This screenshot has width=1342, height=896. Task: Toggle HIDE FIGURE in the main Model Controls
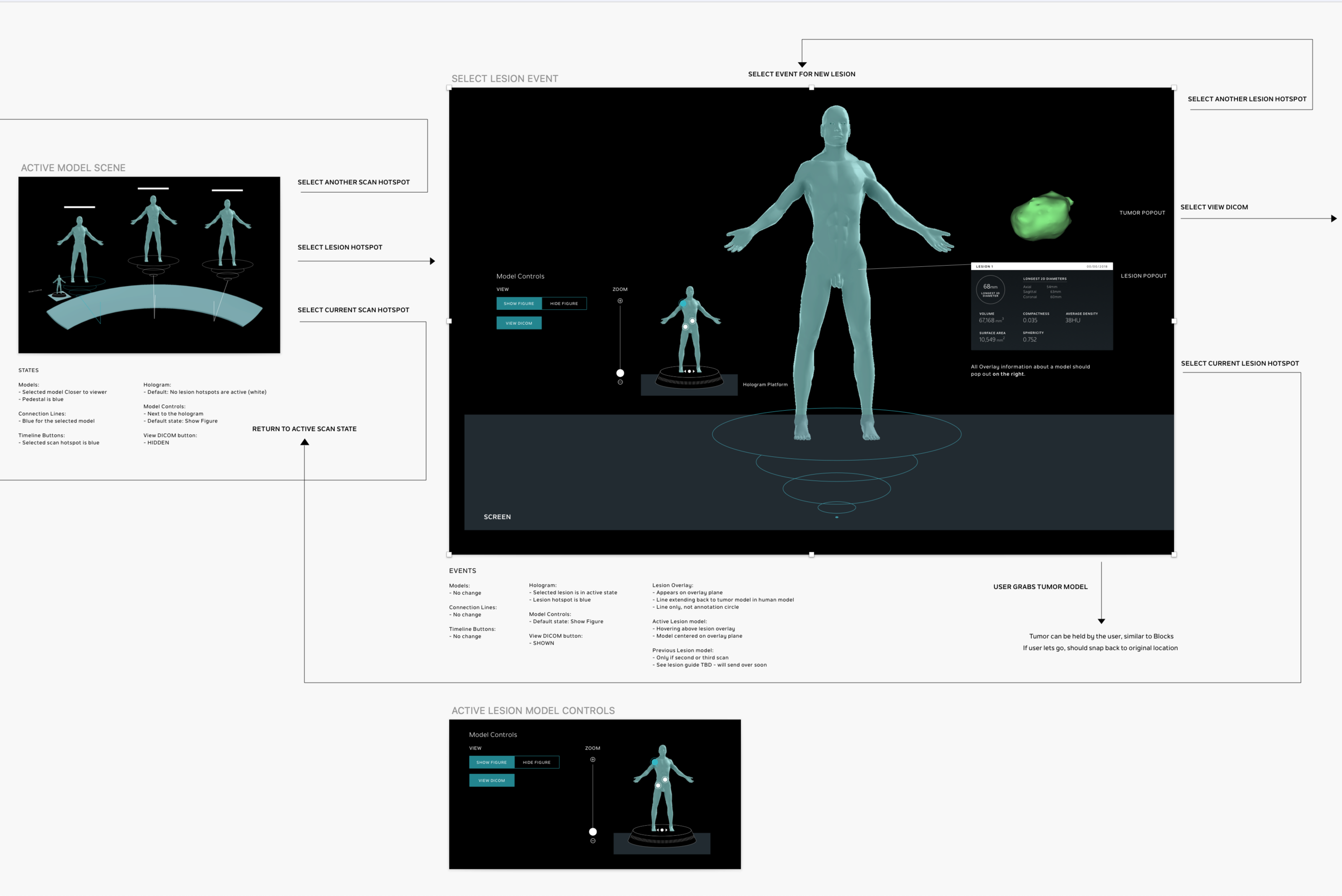click(x=564, y=303)
